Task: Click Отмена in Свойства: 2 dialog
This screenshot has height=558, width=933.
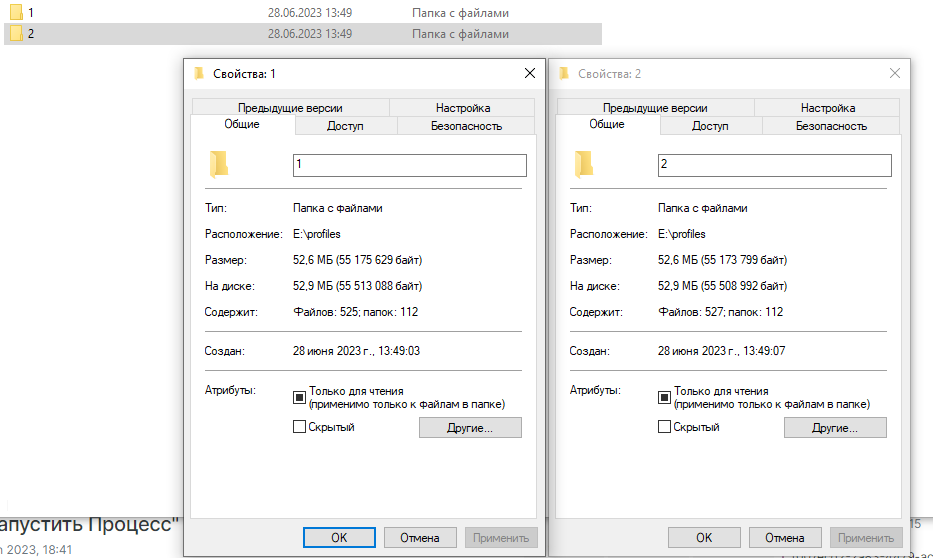Action: click(x=785, y=537)
